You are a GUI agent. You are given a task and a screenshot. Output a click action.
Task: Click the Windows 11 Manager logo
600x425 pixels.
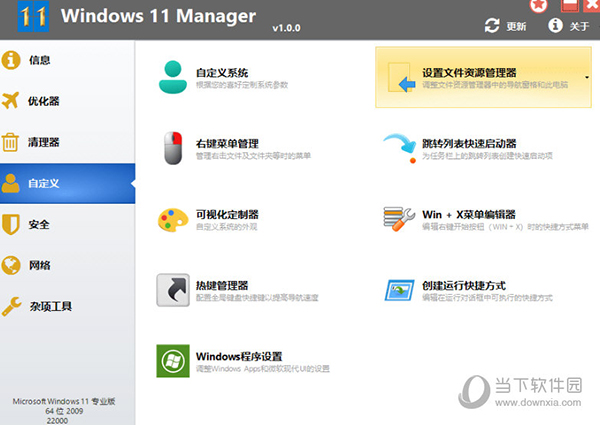pos(33,16)
